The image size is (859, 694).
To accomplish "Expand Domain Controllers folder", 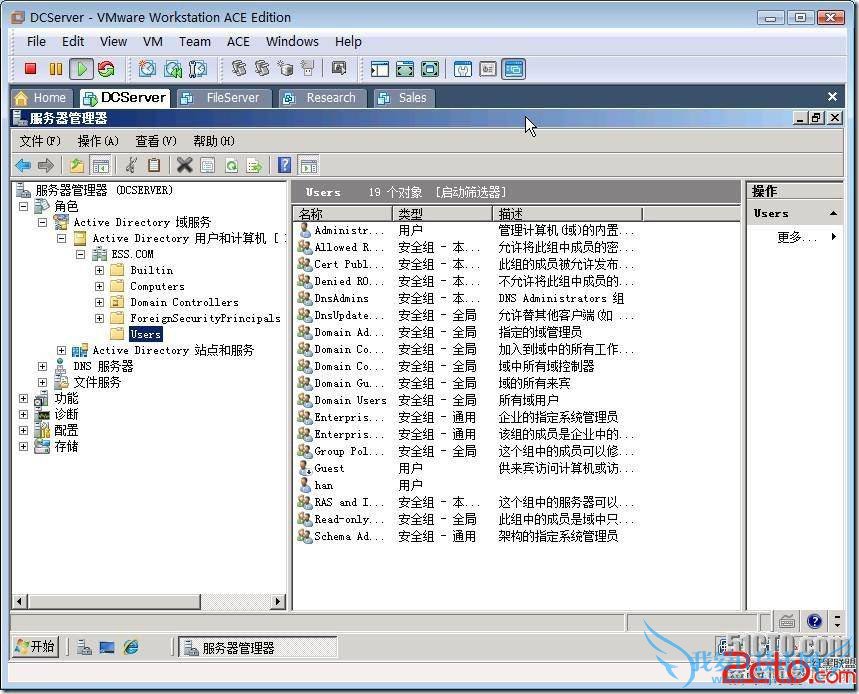I will (x=99, y=302).
